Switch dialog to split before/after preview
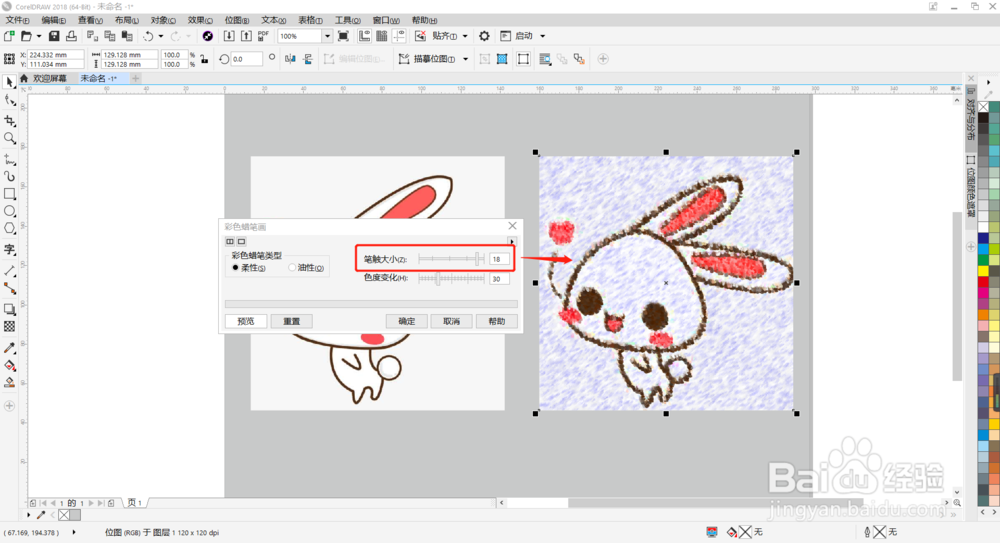Image resolution: width=1000 pixels, height=543 pixels. [230, 242]
